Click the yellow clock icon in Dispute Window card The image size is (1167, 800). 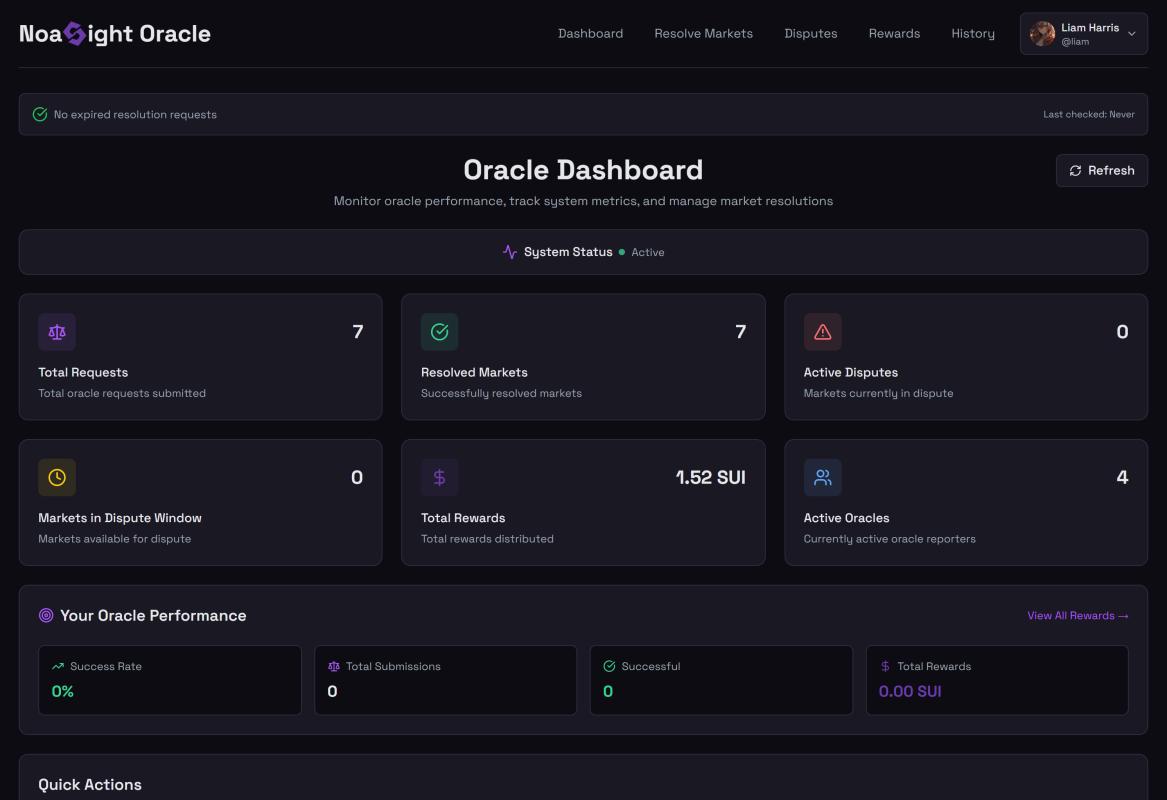pos(57,478)
